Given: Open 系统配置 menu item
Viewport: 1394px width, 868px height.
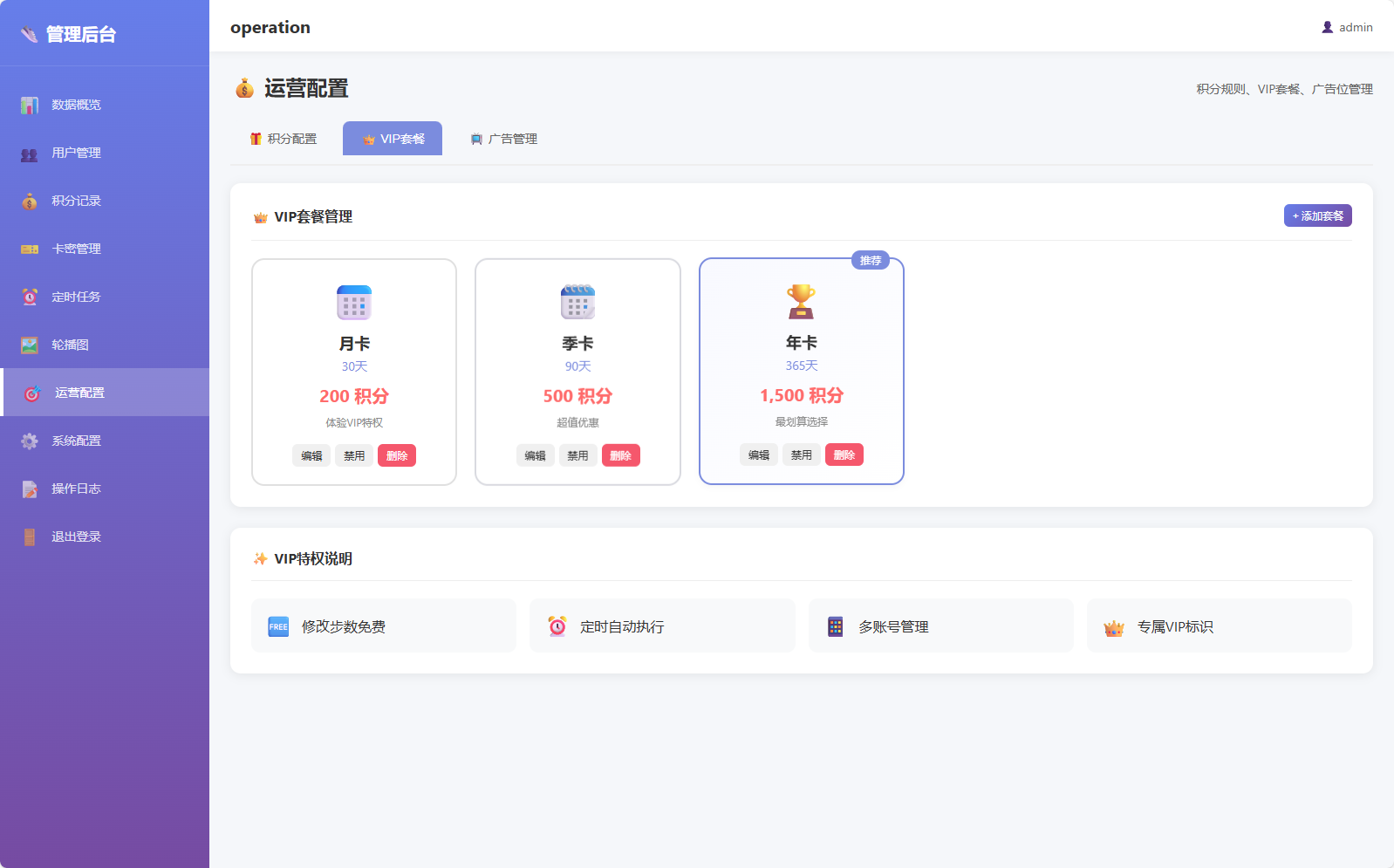Looking at the screenshot, I should 105,441.
